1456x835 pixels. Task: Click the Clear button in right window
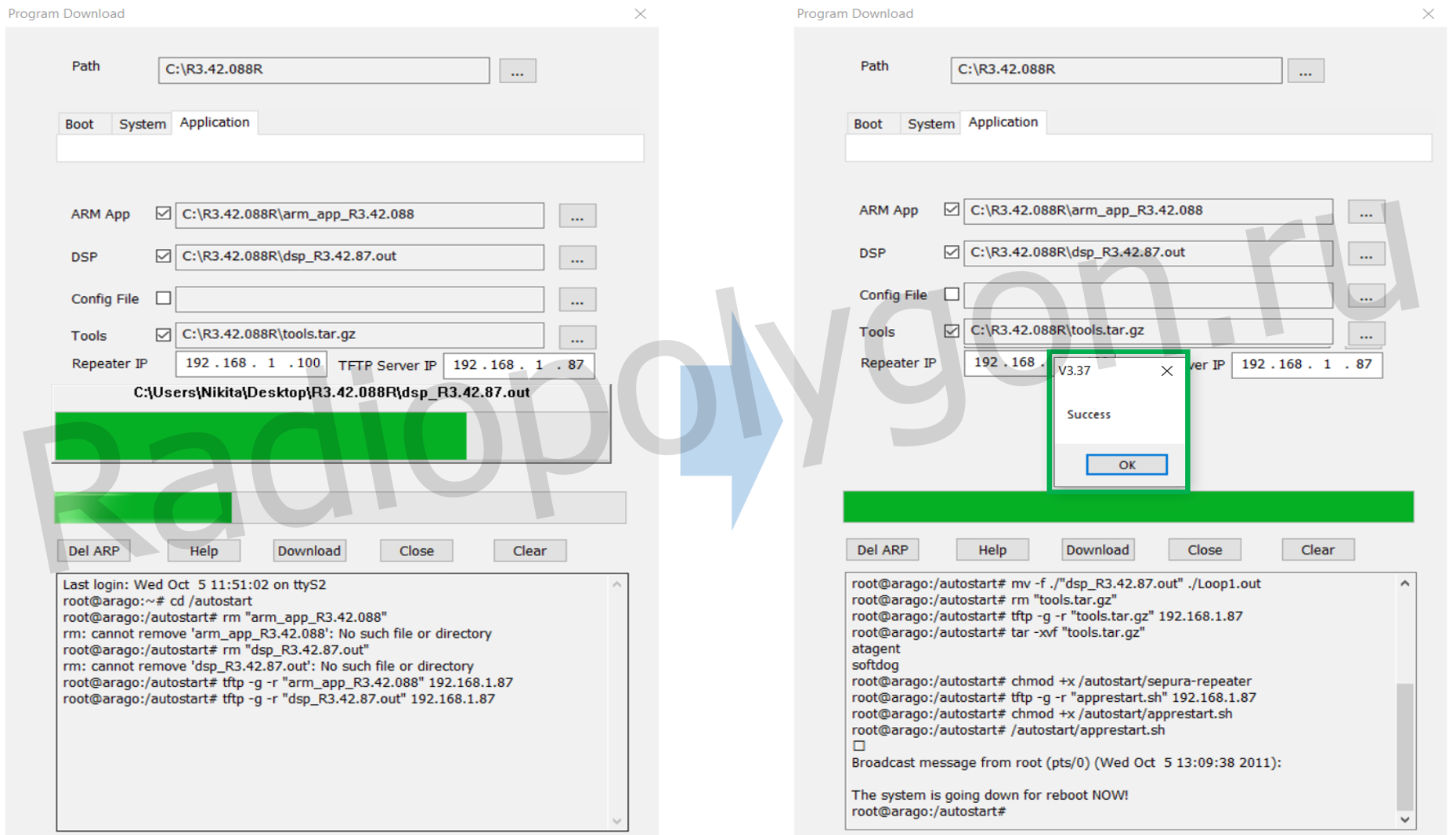click(x=1317, y=550)
